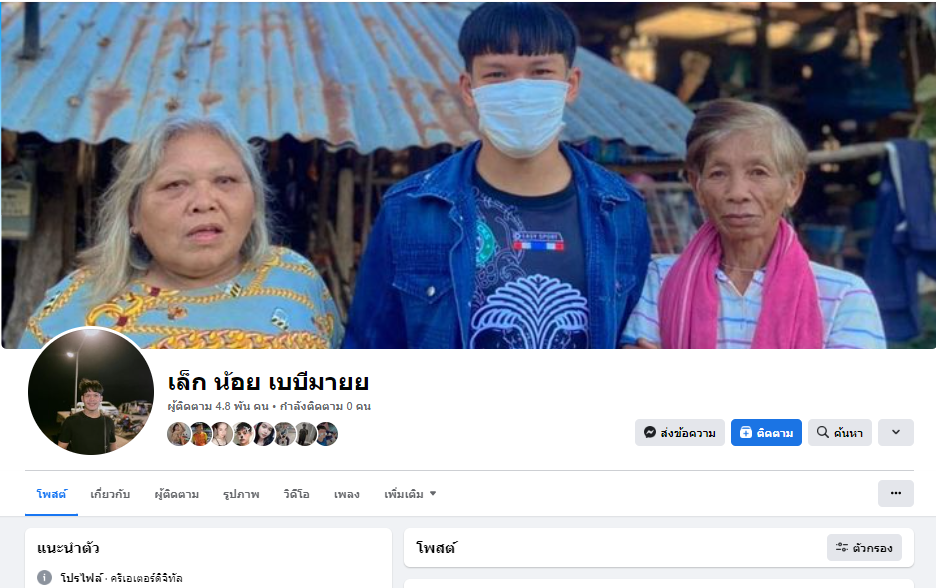Follow the page with ติดตาม button
The image size is (936, 588).
766,433
